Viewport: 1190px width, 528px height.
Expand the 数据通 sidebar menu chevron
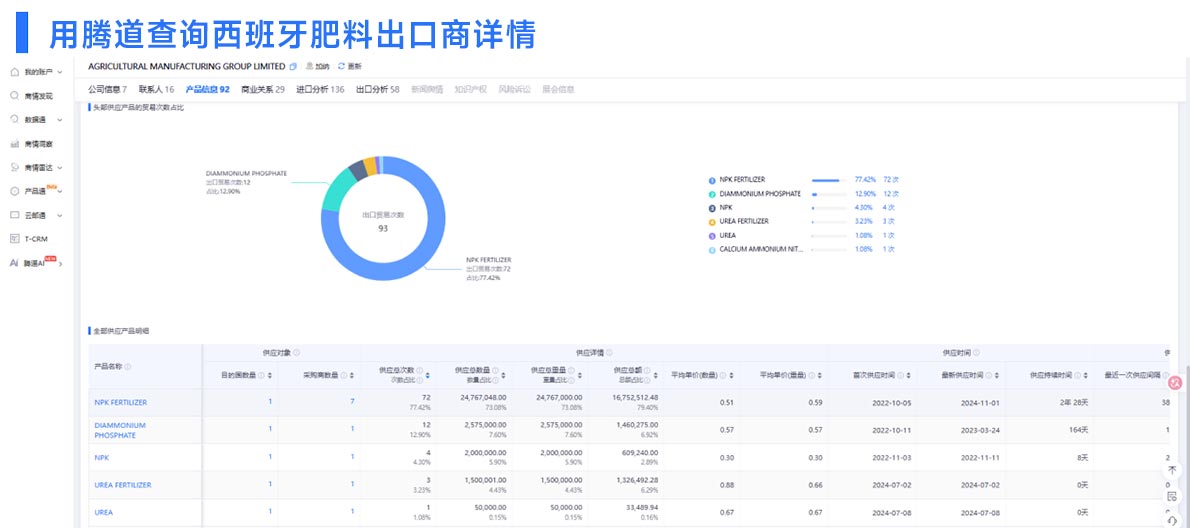(60, 120)
